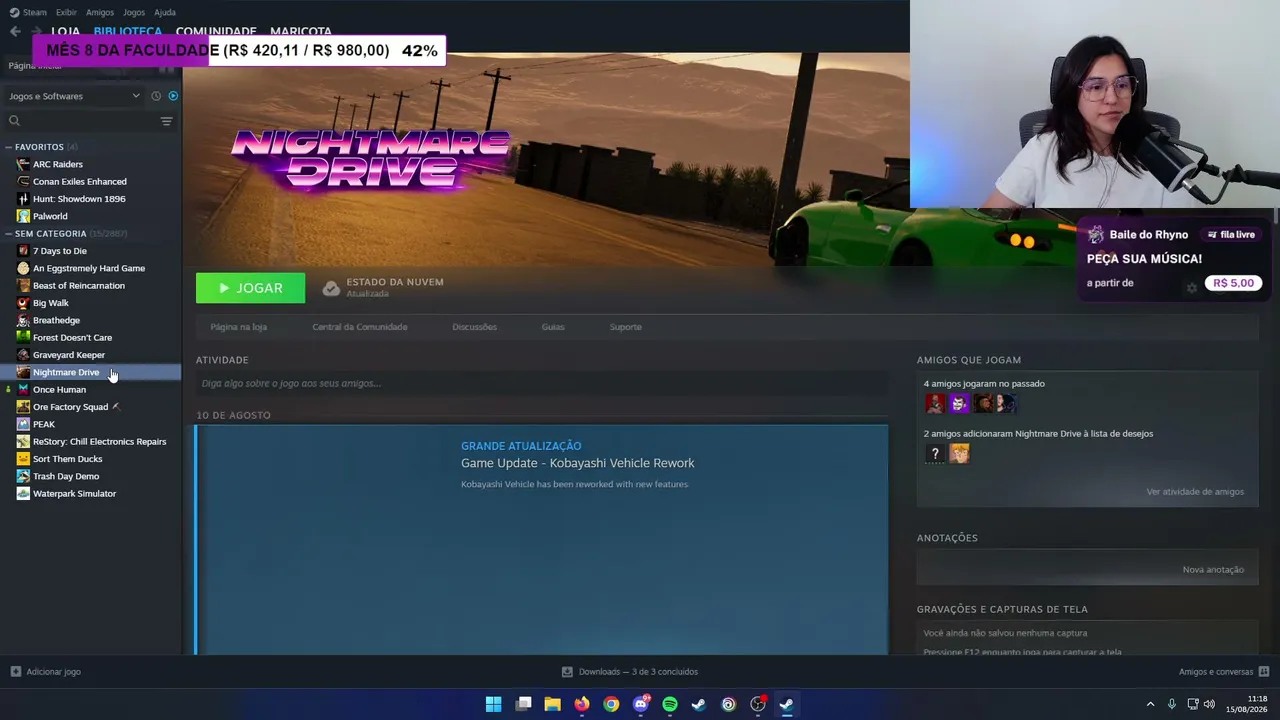Select Breathedge game icon
1280x720 pixels.
click(23, 320)
